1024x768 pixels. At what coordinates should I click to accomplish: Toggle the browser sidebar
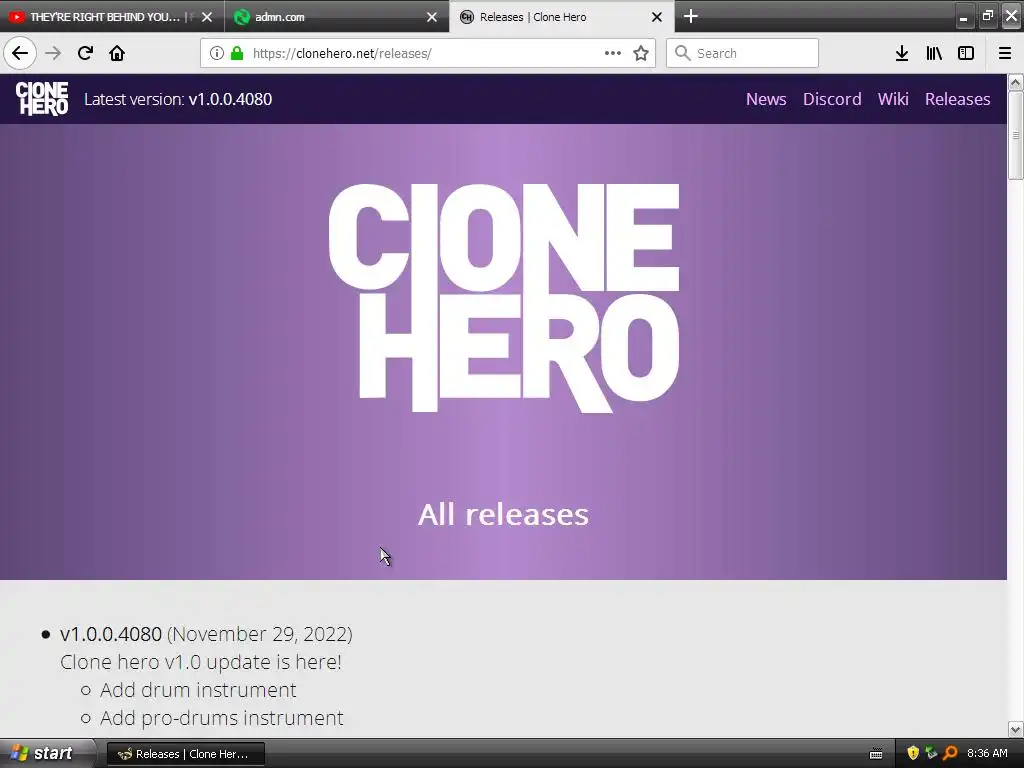(x=966, y=53)
